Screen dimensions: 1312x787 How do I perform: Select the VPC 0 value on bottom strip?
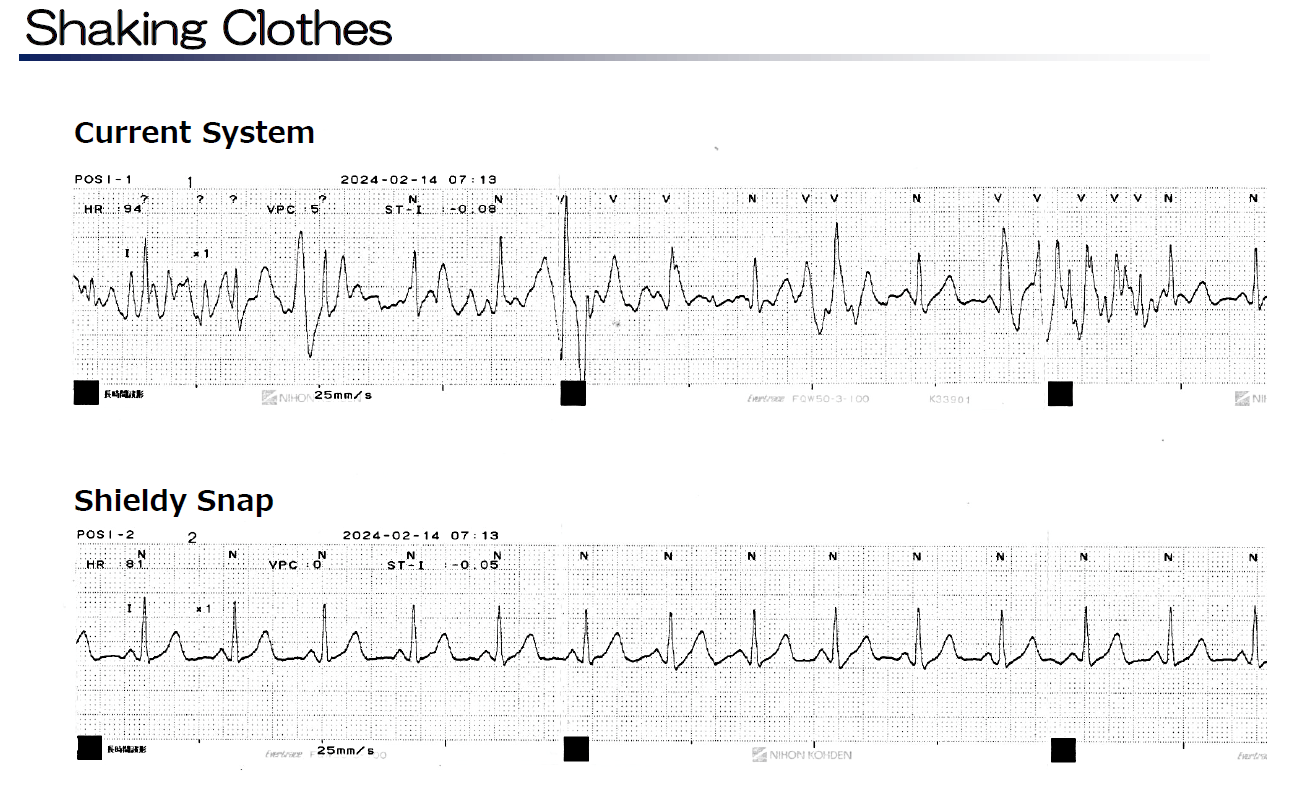coord(297,565)
